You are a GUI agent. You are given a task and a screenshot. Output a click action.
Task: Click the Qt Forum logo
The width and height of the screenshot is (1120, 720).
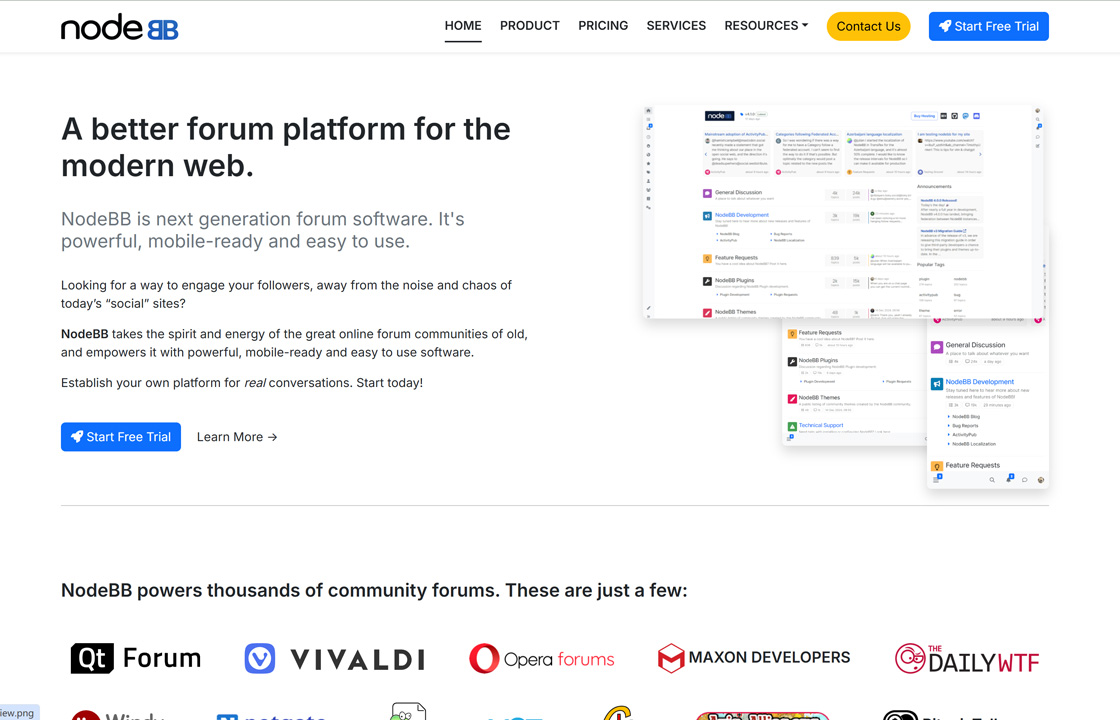136,658
